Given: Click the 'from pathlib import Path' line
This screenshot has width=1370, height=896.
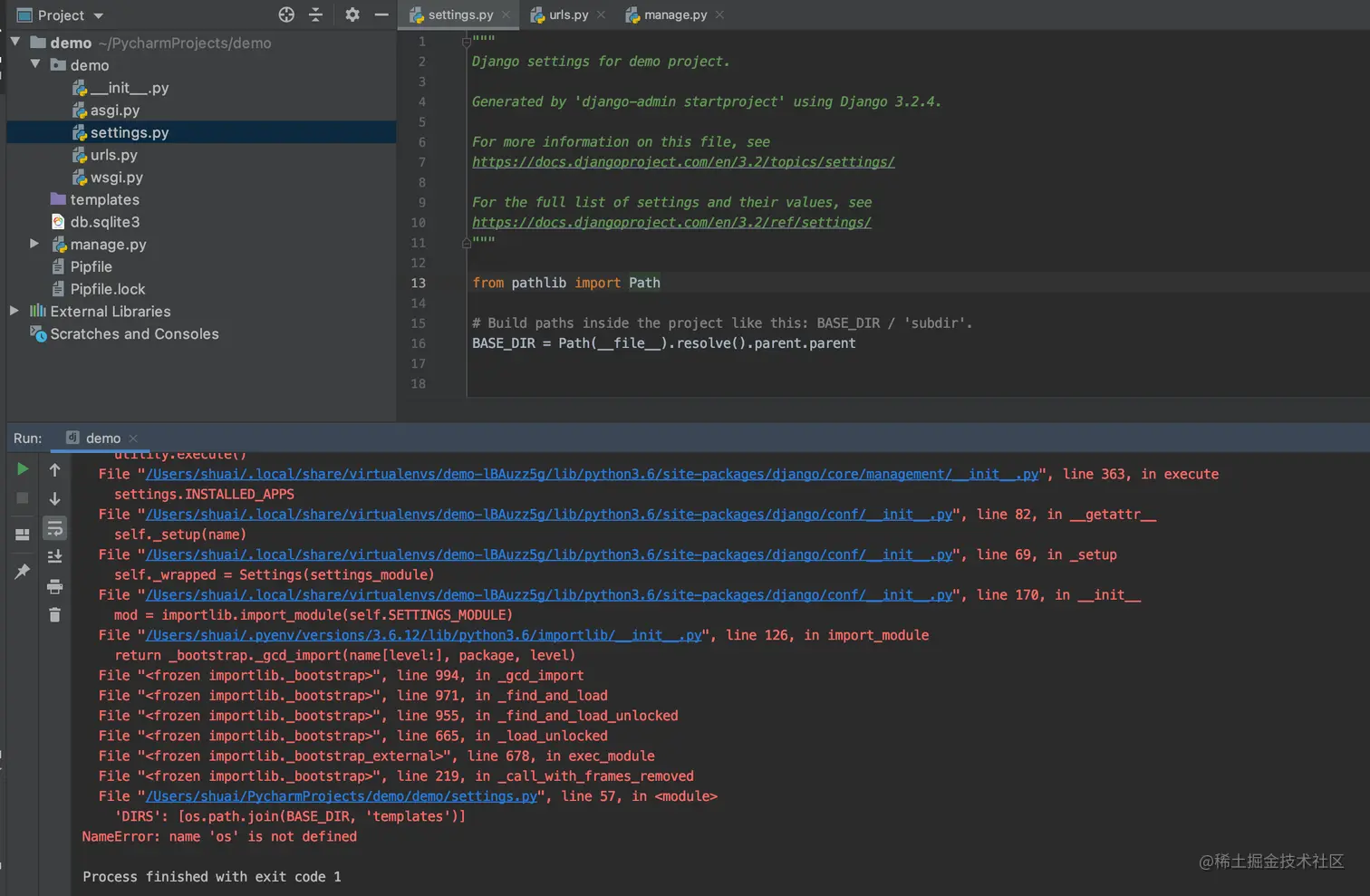Looking at the screenshot, I should [566, 283].
